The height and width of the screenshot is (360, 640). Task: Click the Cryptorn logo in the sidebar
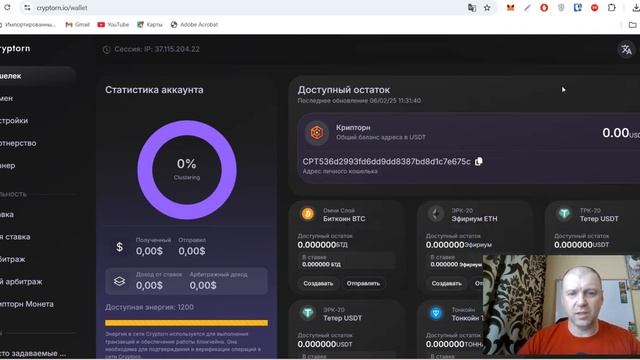point(15,48)
